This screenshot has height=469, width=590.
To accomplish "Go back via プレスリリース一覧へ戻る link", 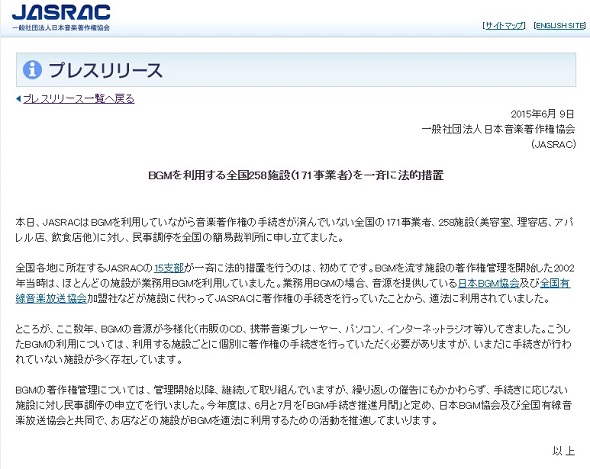I will point(79,99).
